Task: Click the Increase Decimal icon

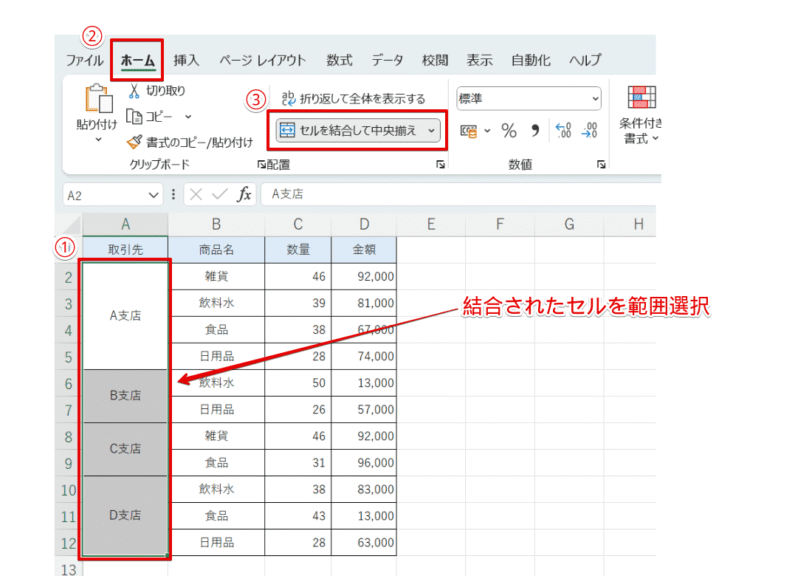Action: tap(563, 131)
